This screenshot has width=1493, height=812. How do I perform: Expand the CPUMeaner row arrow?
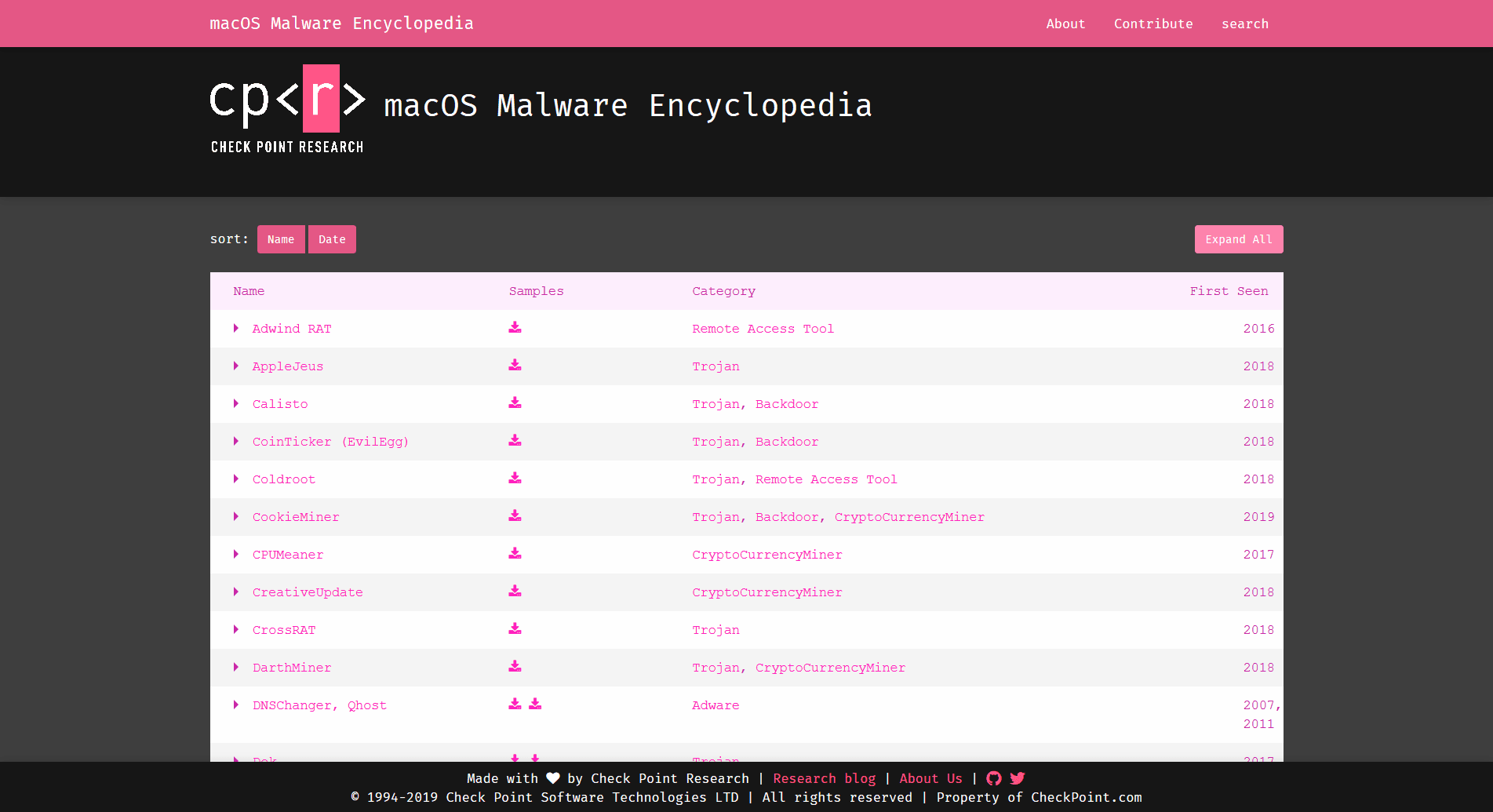[x=235, y=554]
